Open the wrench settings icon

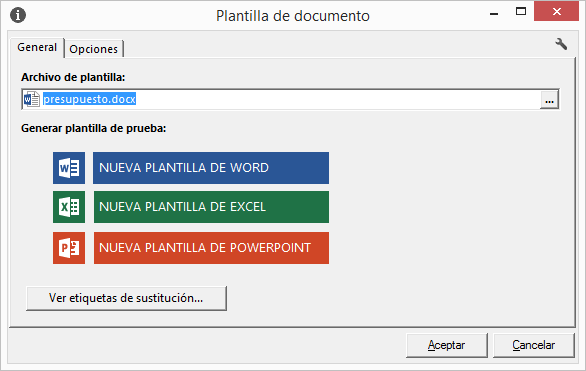coord(561,44)
